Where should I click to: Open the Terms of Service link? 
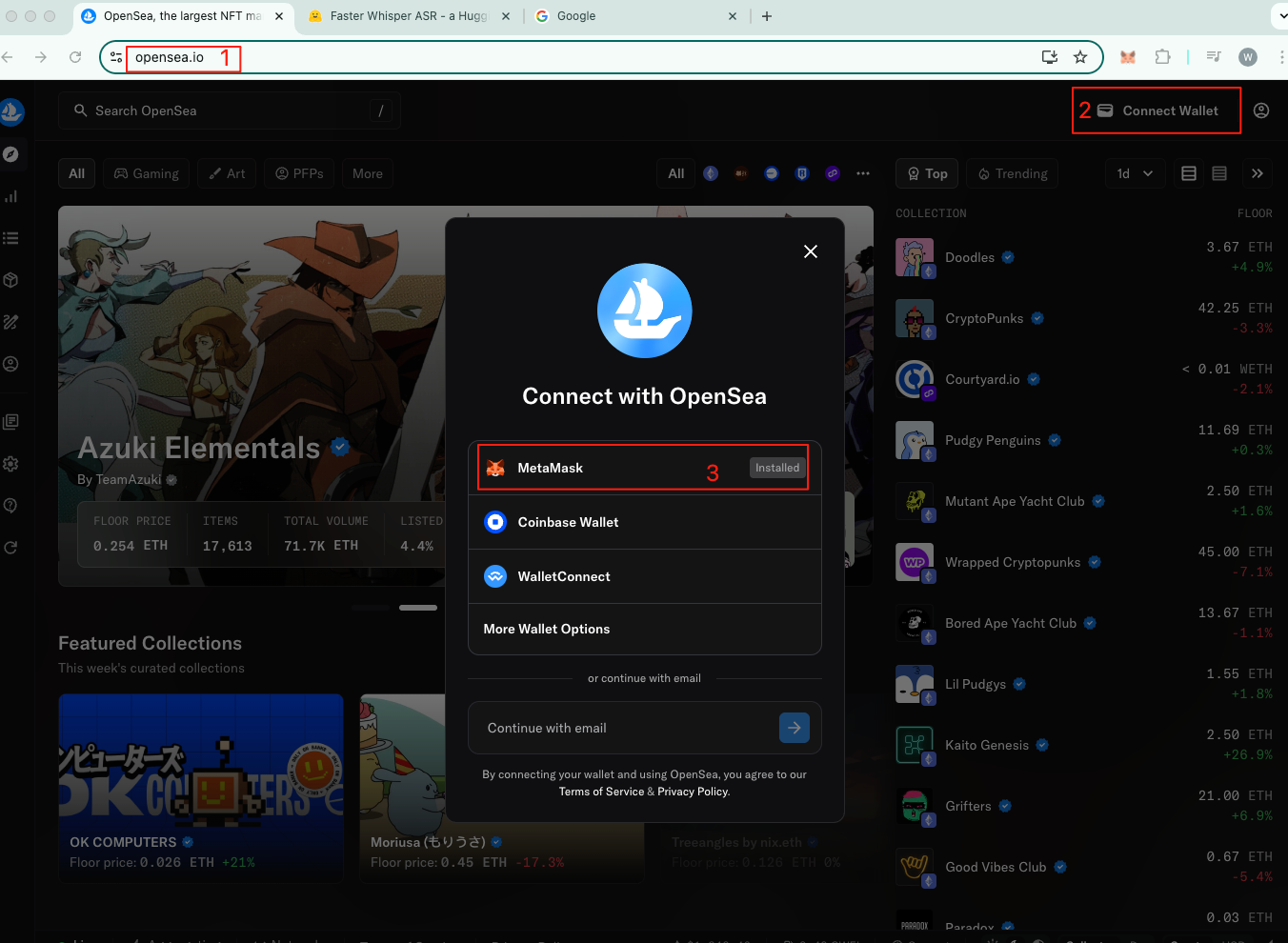coord(601,792)
